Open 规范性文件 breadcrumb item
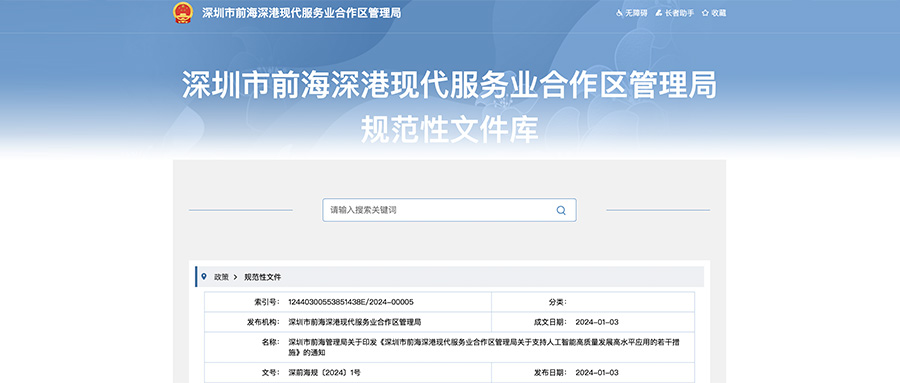 tap(263, 277)
